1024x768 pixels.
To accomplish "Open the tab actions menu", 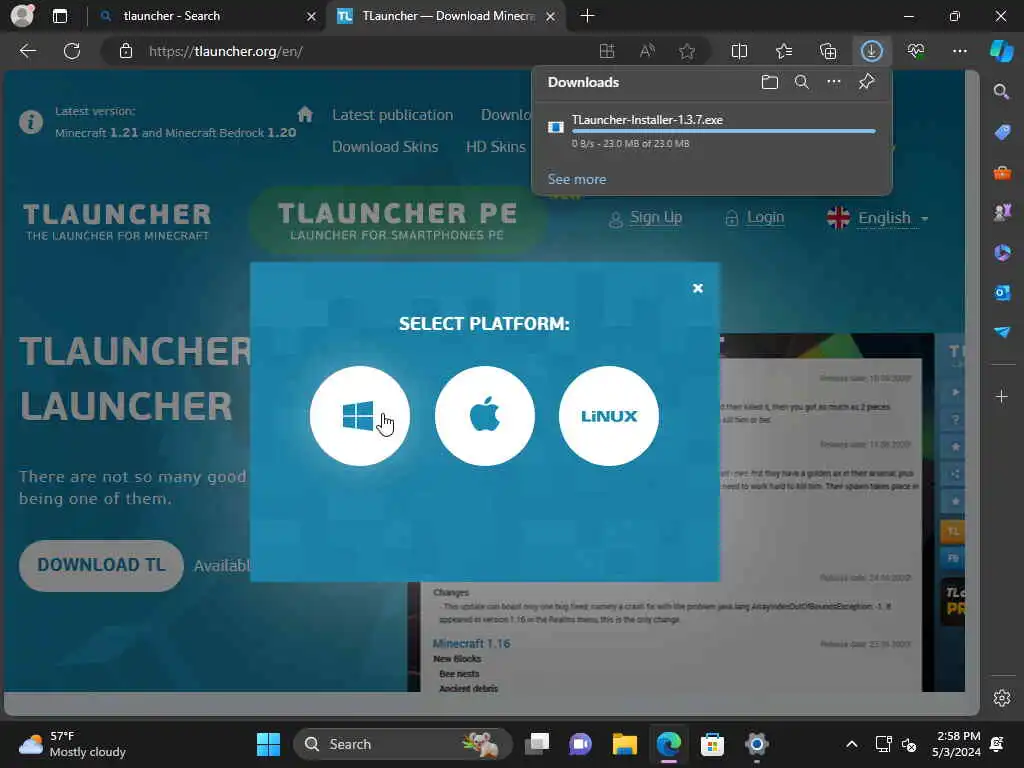I will coord(60,16).
